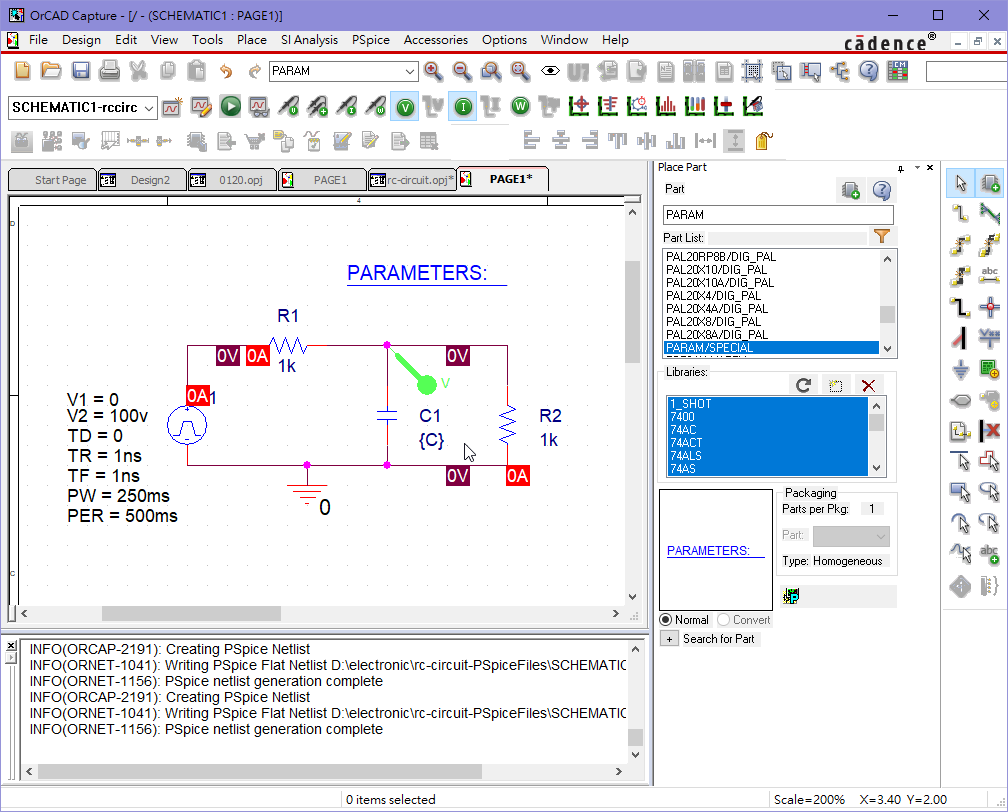Switch to the Design2 tab
The width and height of the screenshot is (1008, 812).
point(142,180)
